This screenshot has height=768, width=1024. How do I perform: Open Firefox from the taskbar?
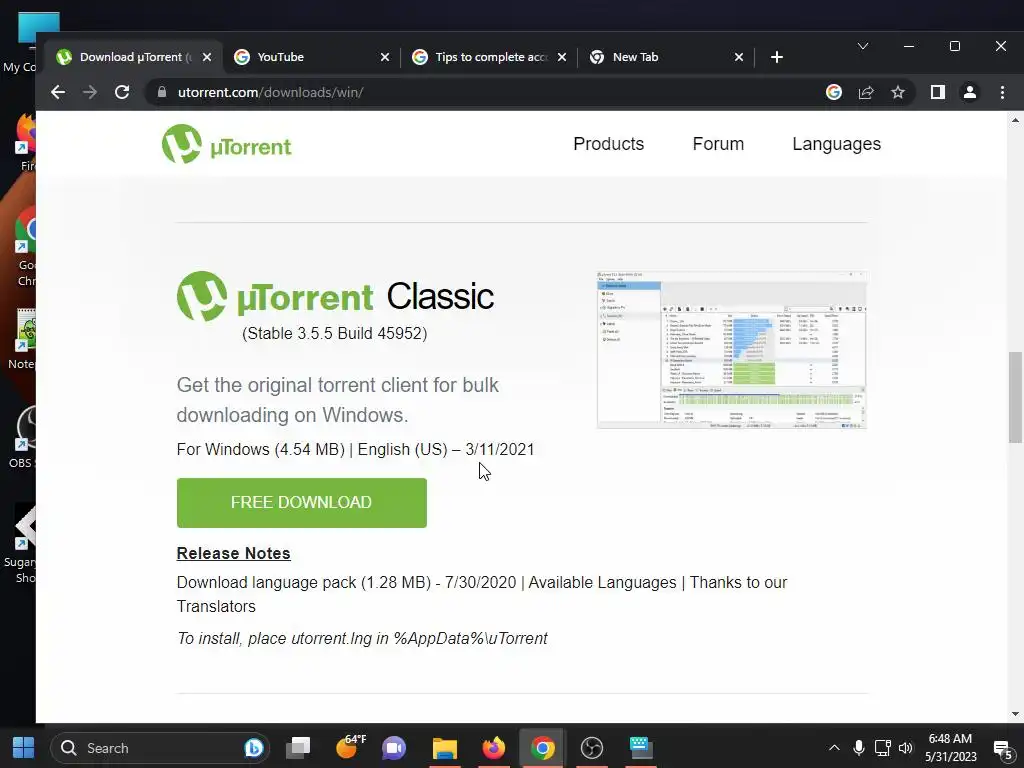click(x=494, y=748)
